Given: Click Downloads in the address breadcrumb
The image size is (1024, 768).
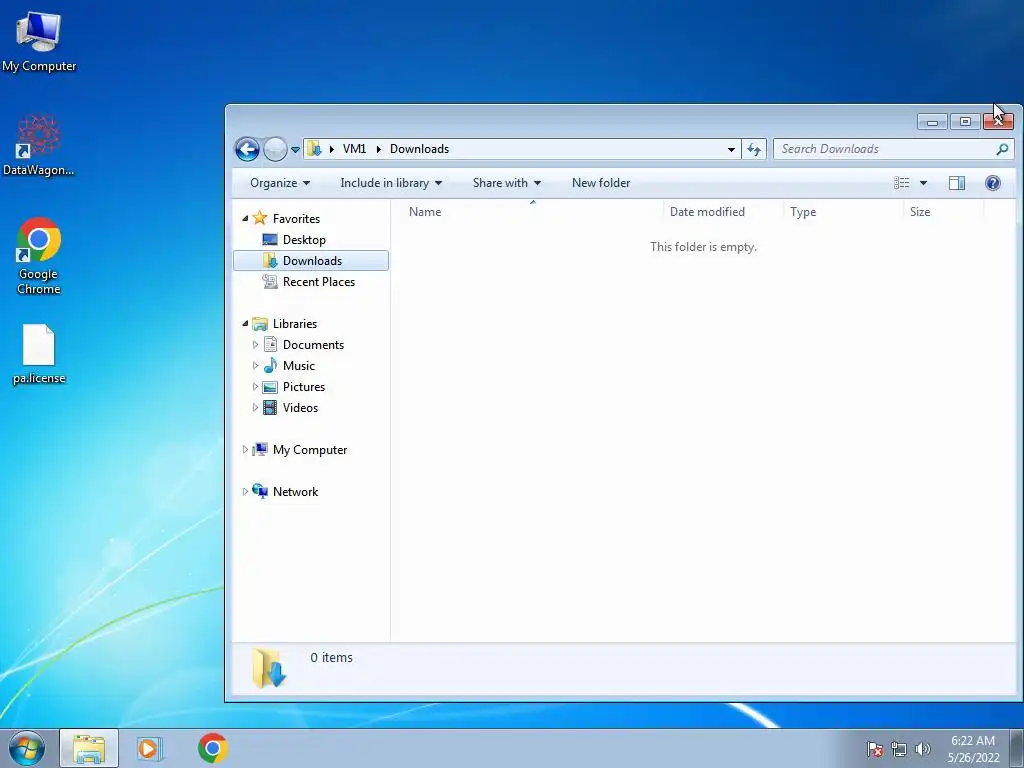Looking at the screenshot, I should pos(419,149).
